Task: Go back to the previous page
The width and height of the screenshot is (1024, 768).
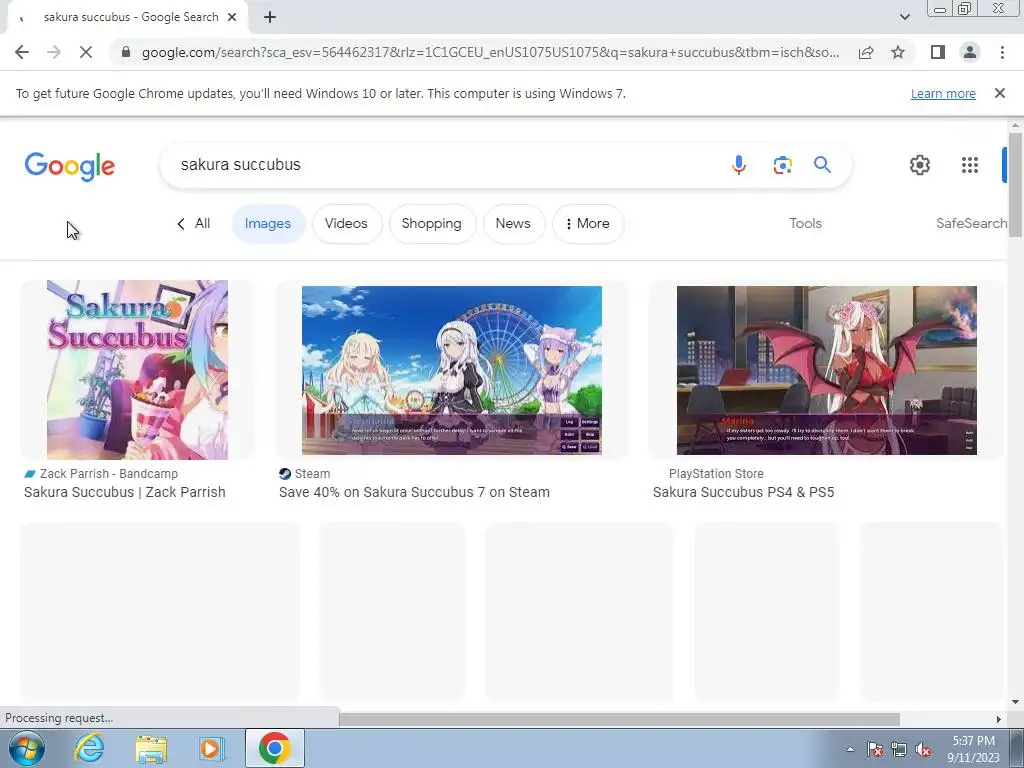Action: tap(22, 52)
